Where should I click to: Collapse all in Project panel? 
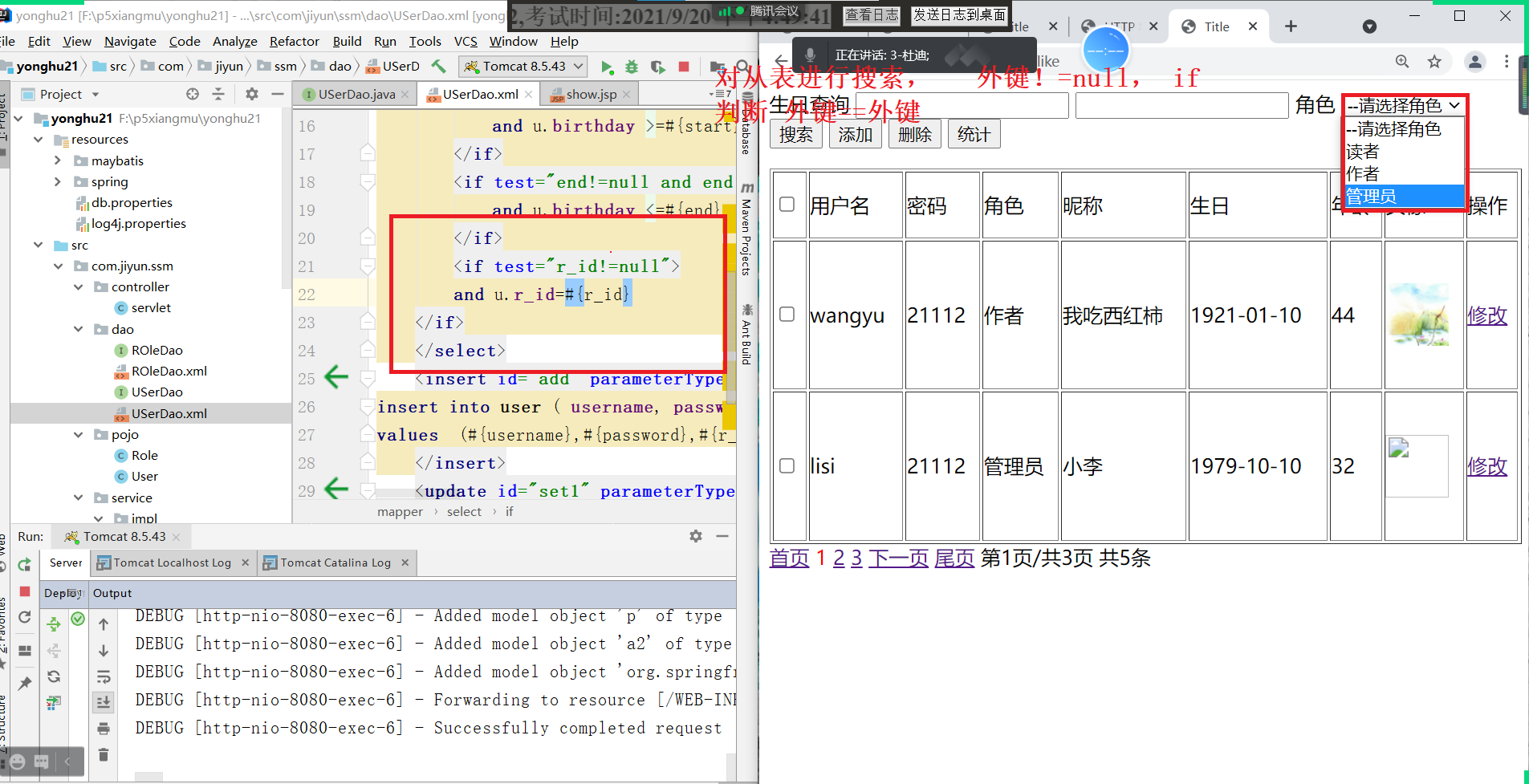click(218, 94)
